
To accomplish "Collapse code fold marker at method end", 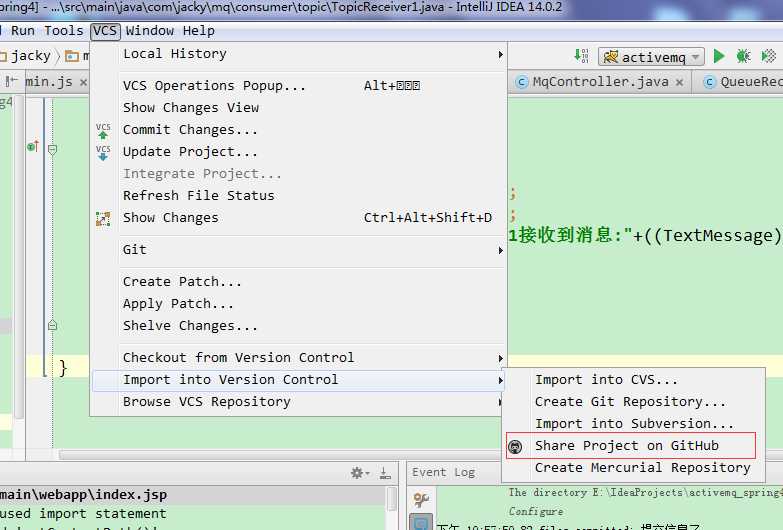I will pyautogui.click(x=52, y=326).
